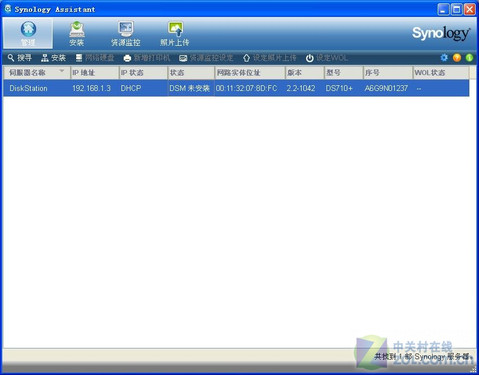This screenshot has height=375, width=479.
Task: Click the IP address 192.168.1.3
Action: (91, 88)
